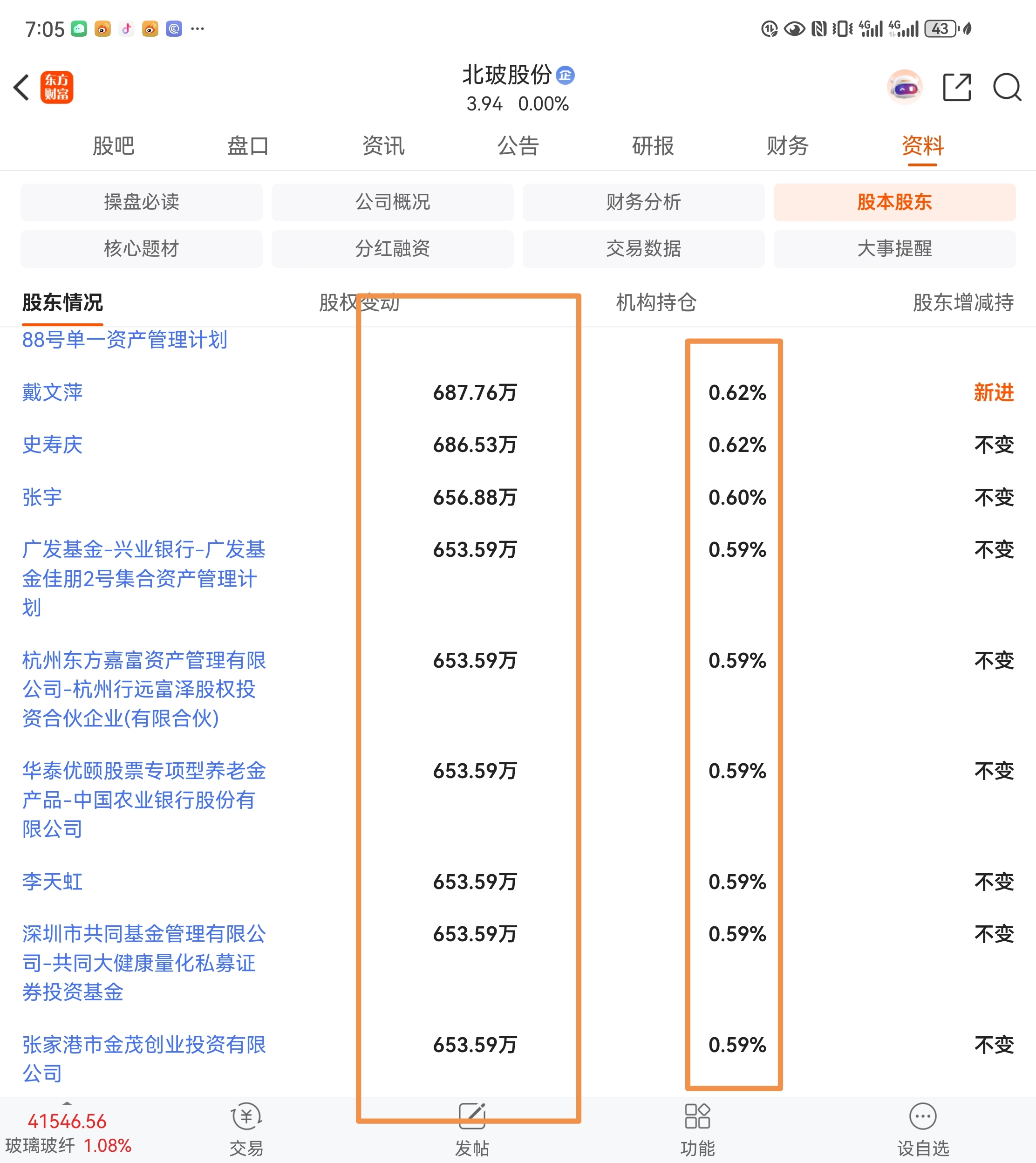Select the 股本股东 section
The width and height of the screenshot is (1036, 1163).
pyautogui.click(x=895, y=202)
